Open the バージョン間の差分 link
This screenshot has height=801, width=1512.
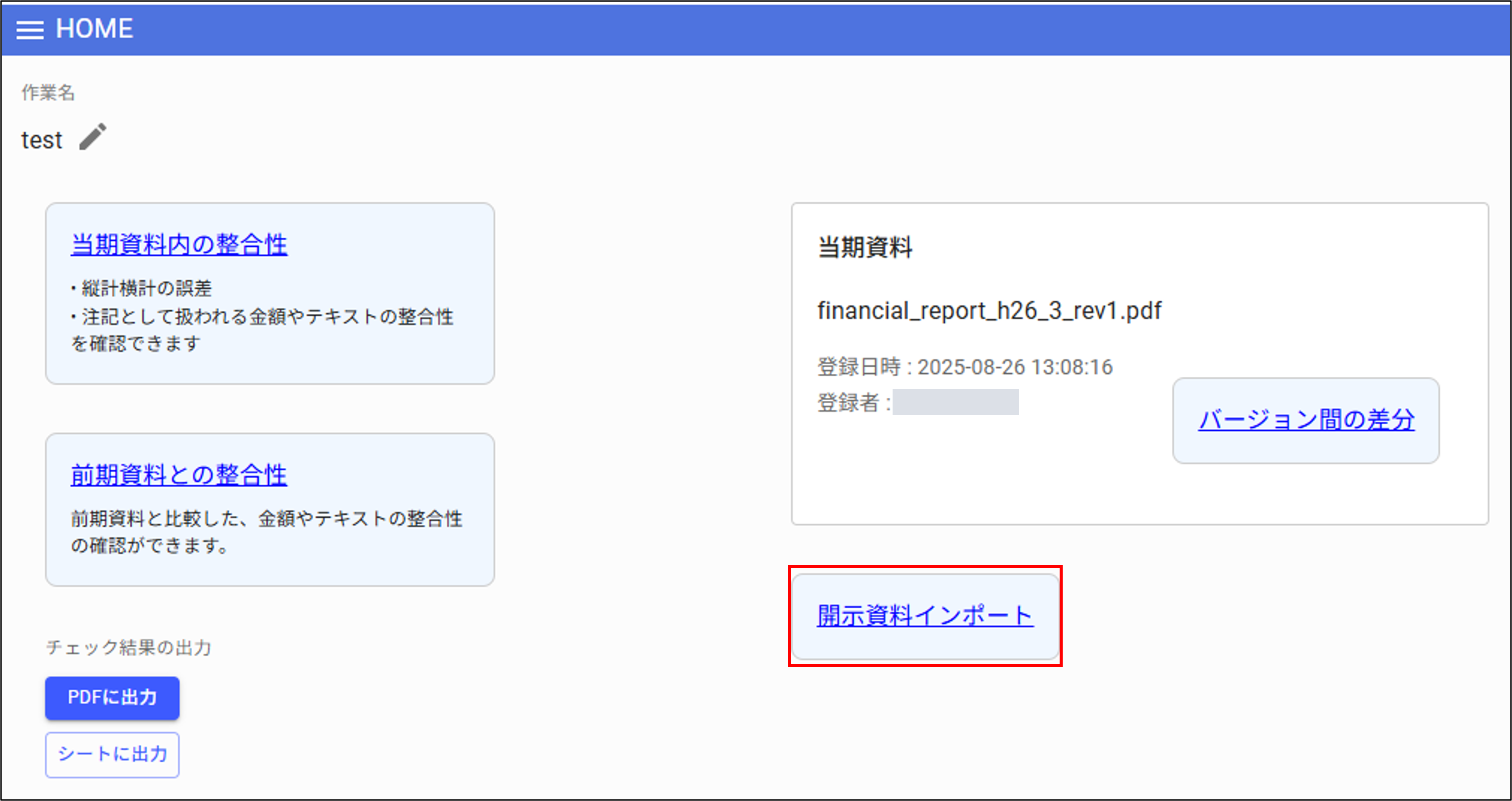[x=1306, y=420]
